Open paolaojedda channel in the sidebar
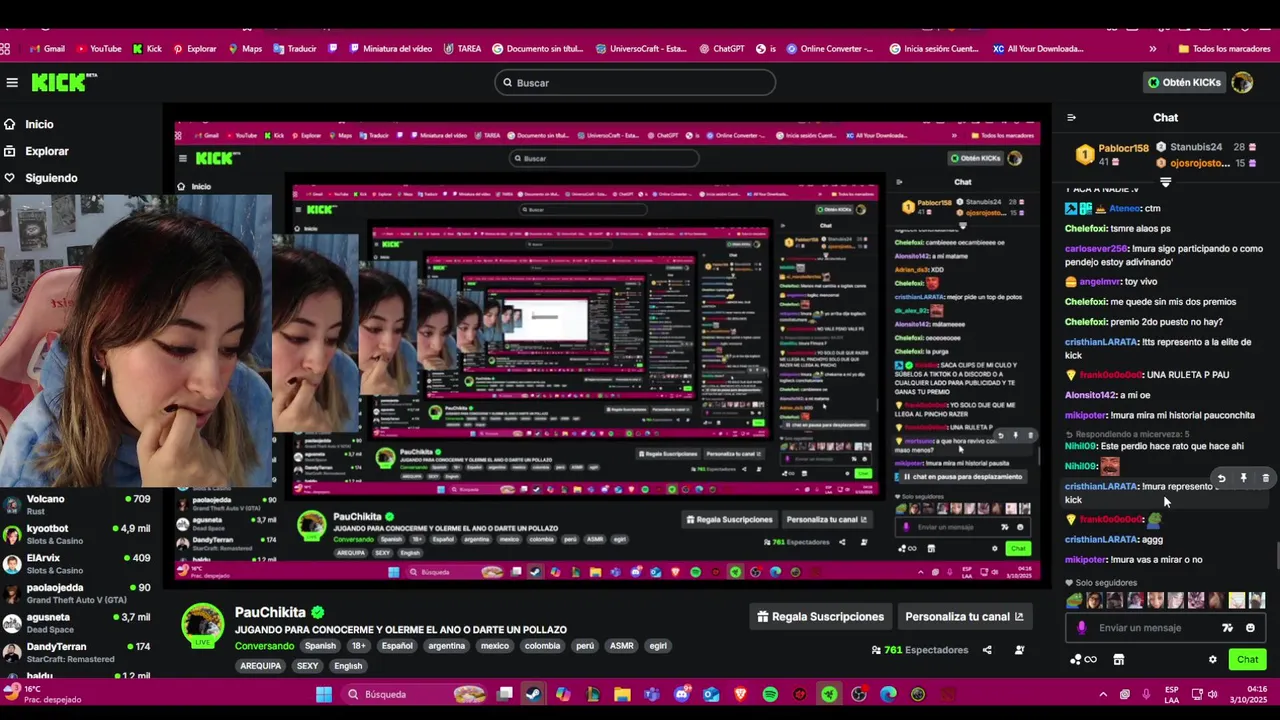The image size is (1280, 720). pyautogui.click(x=78, y=593)
